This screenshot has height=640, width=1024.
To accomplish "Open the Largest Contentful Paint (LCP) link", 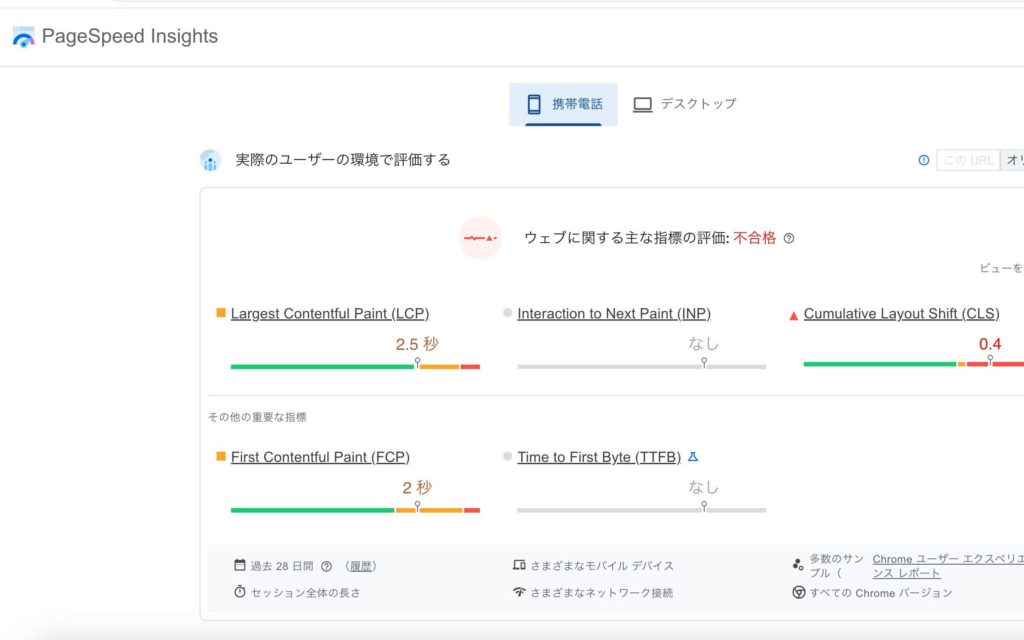I will [329, 313].
